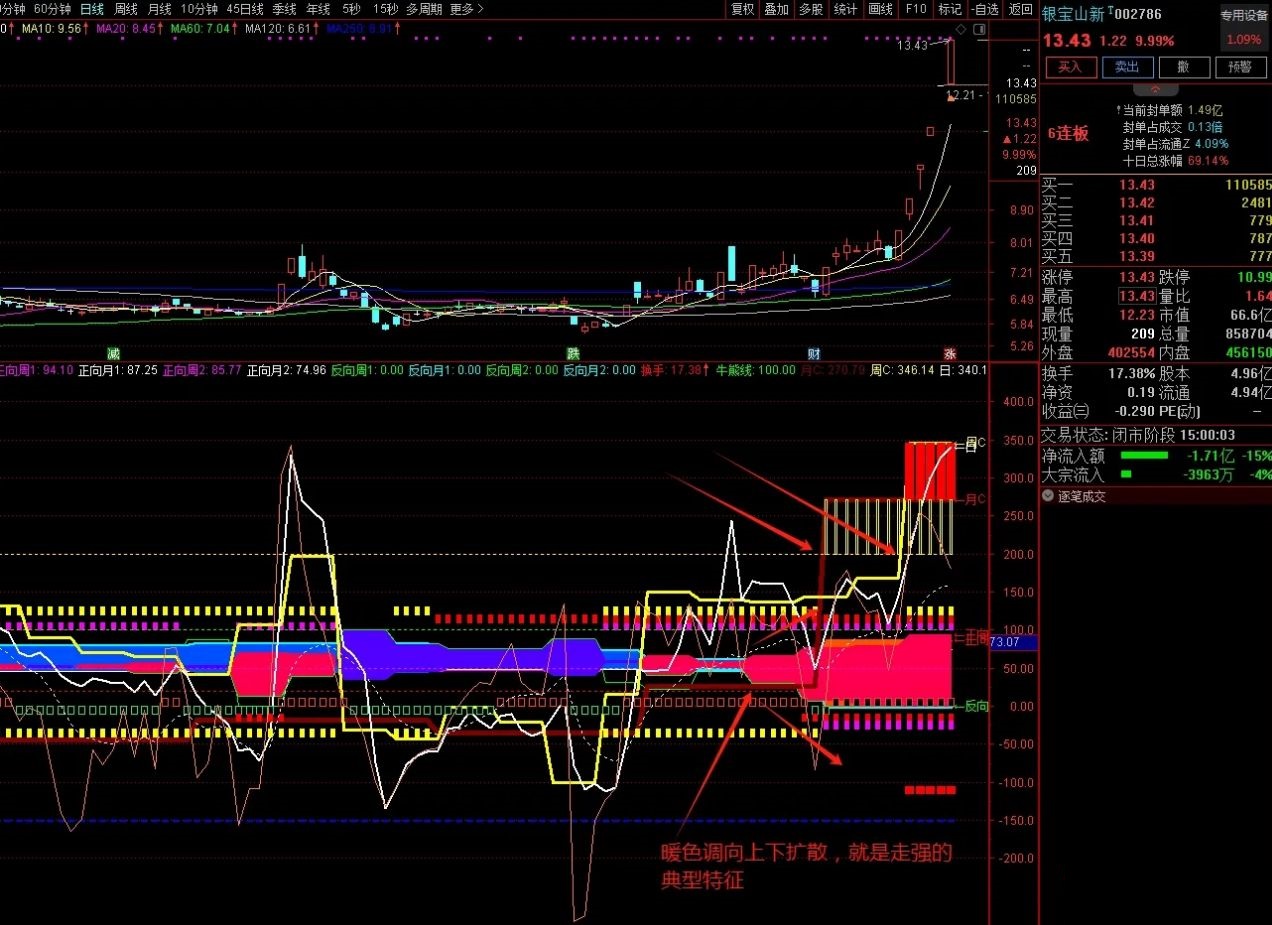Screen dimensions: 1272x925
Task: Click the 撤 cancel order button
Action: [x=1184, y=67]
